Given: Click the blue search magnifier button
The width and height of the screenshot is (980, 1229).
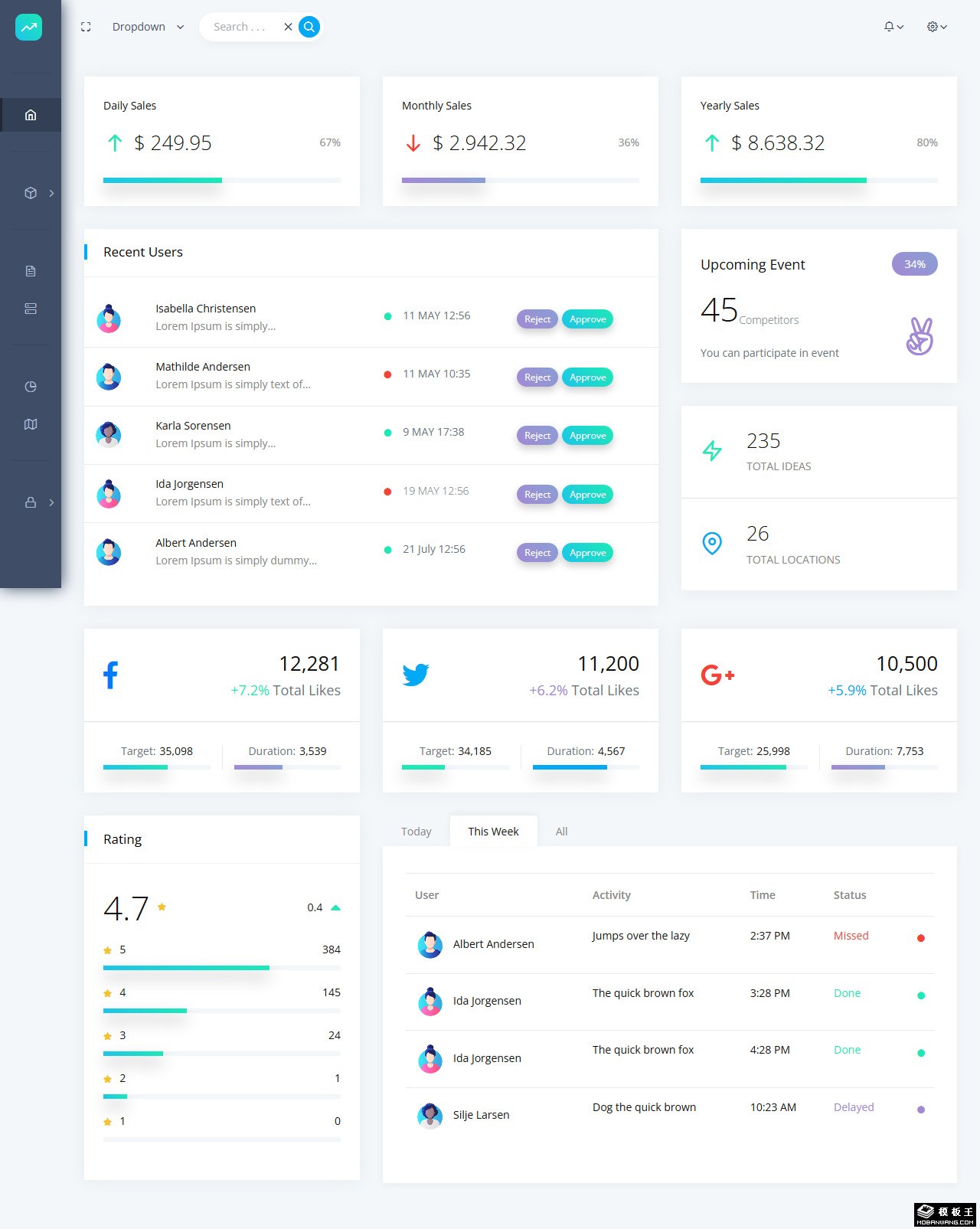Looking at the screenshot, I should (309, 27).
